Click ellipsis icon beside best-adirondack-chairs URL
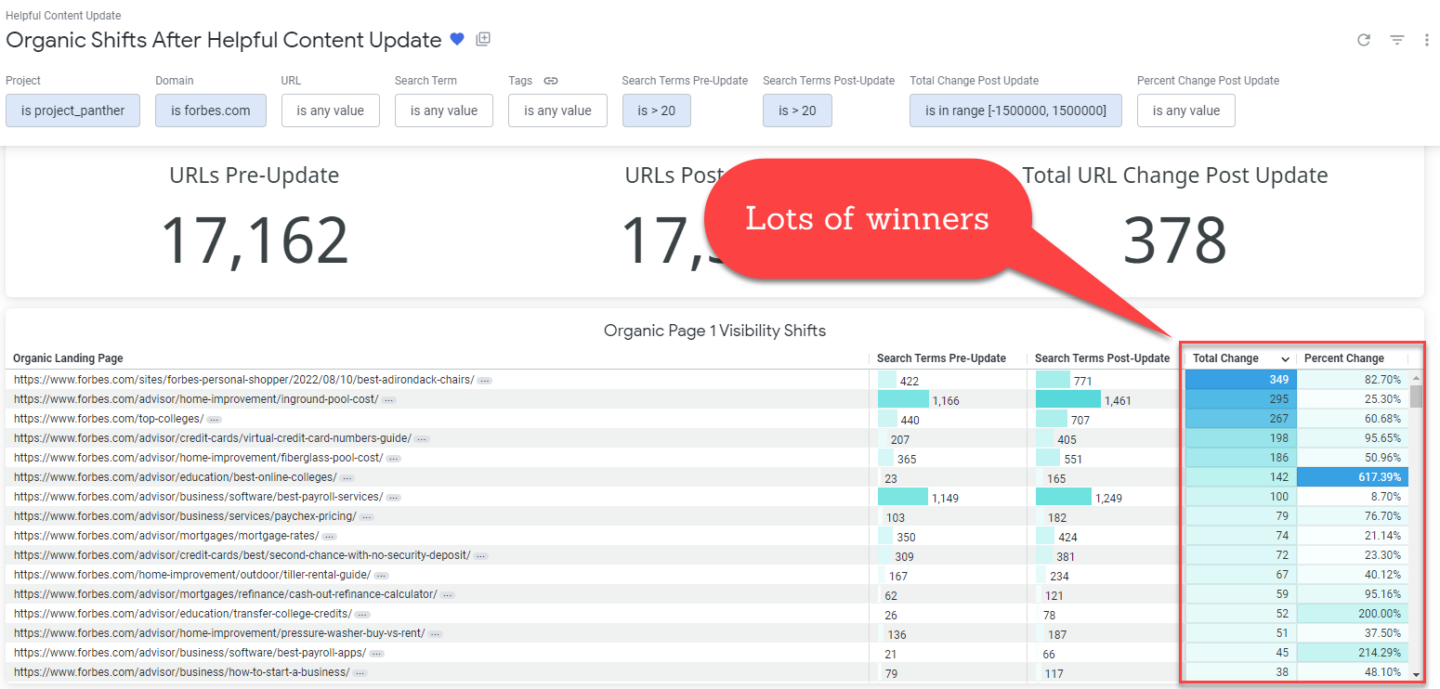Screen dimensions: 1440x689 coord(484,381)
